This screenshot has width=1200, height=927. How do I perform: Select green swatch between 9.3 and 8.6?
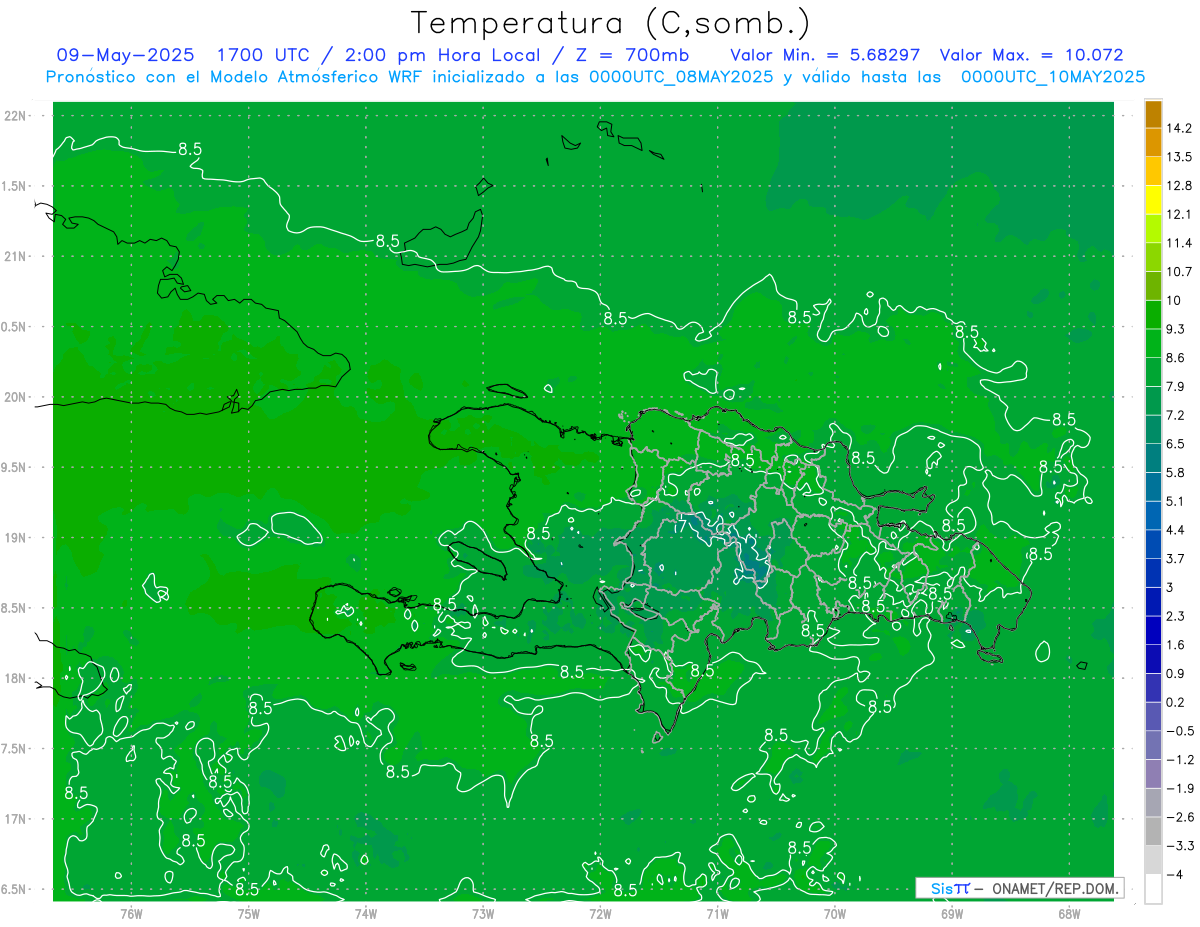[1153, 343]
